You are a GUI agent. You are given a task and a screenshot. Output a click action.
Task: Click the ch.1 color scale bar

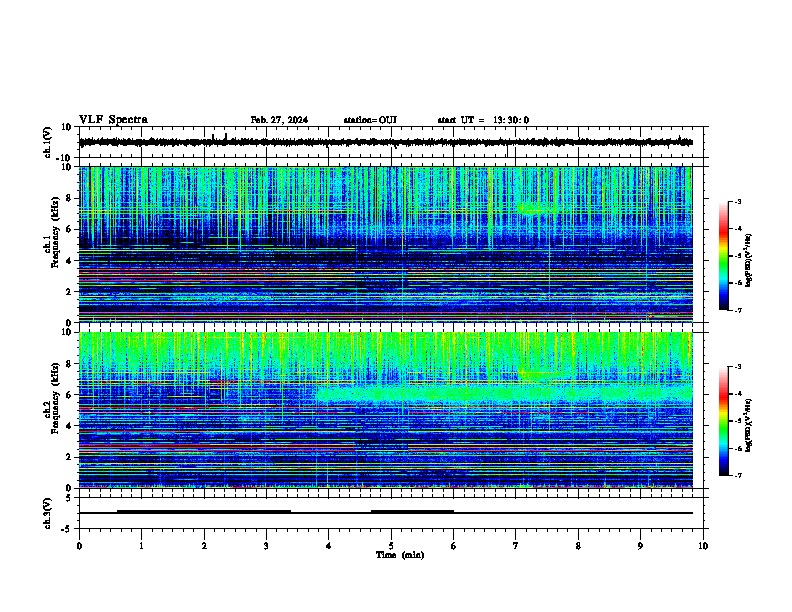724,256
